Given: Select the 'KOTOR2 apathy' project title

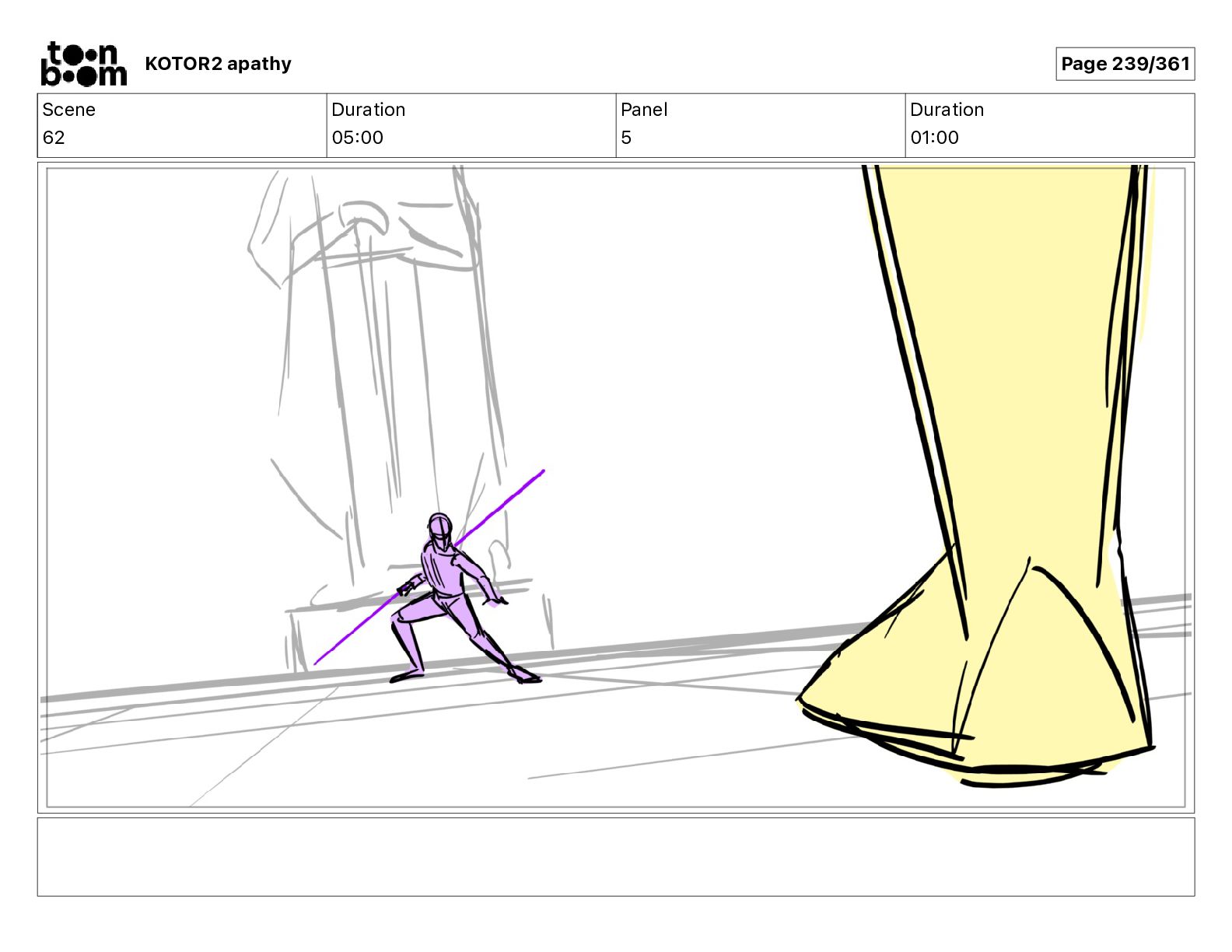Looking at the screenshot, I should click(x=218, y=64).
